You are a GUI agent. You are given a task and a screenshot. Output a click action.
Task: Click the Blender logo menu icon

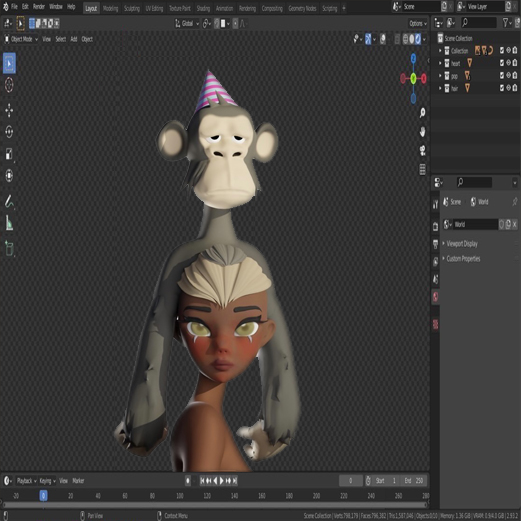[x=6, y=6]
